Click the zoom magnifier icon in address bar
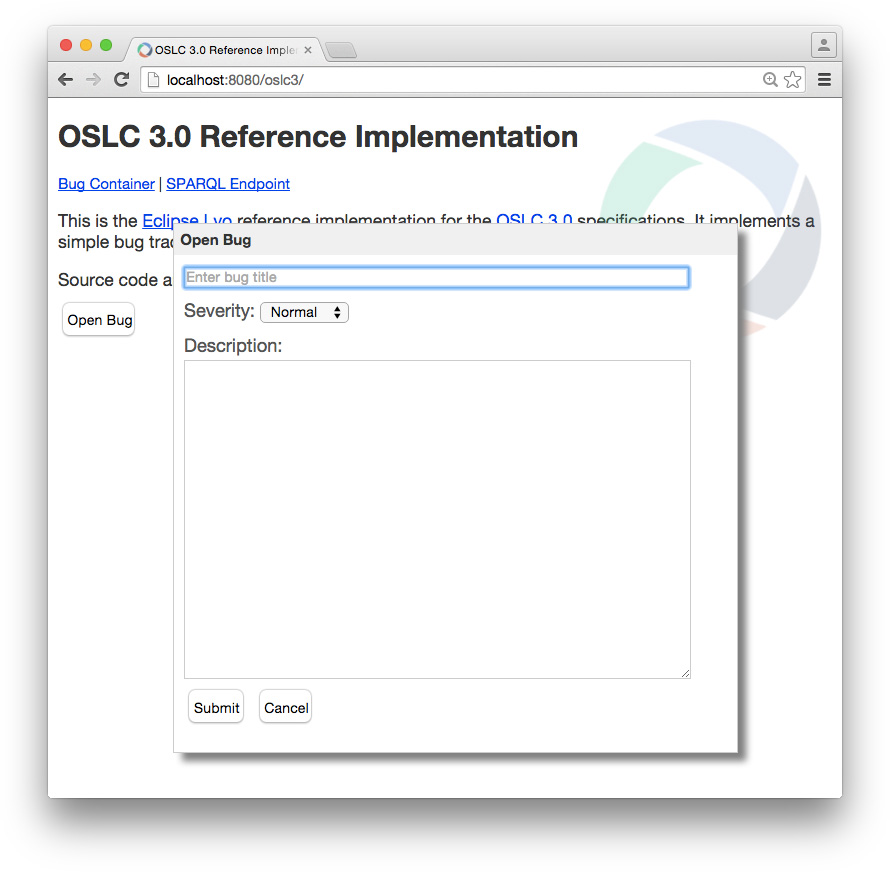The width and height of the screenshot is (890, 872). coord(770,79)
